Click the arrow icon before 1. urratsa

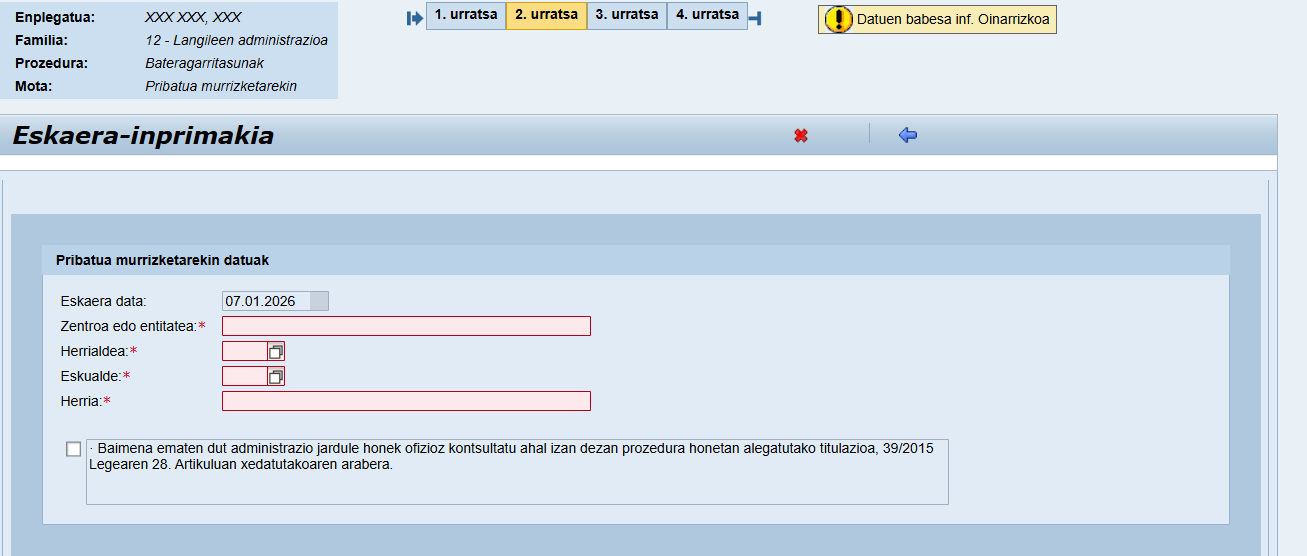point(415,18)
